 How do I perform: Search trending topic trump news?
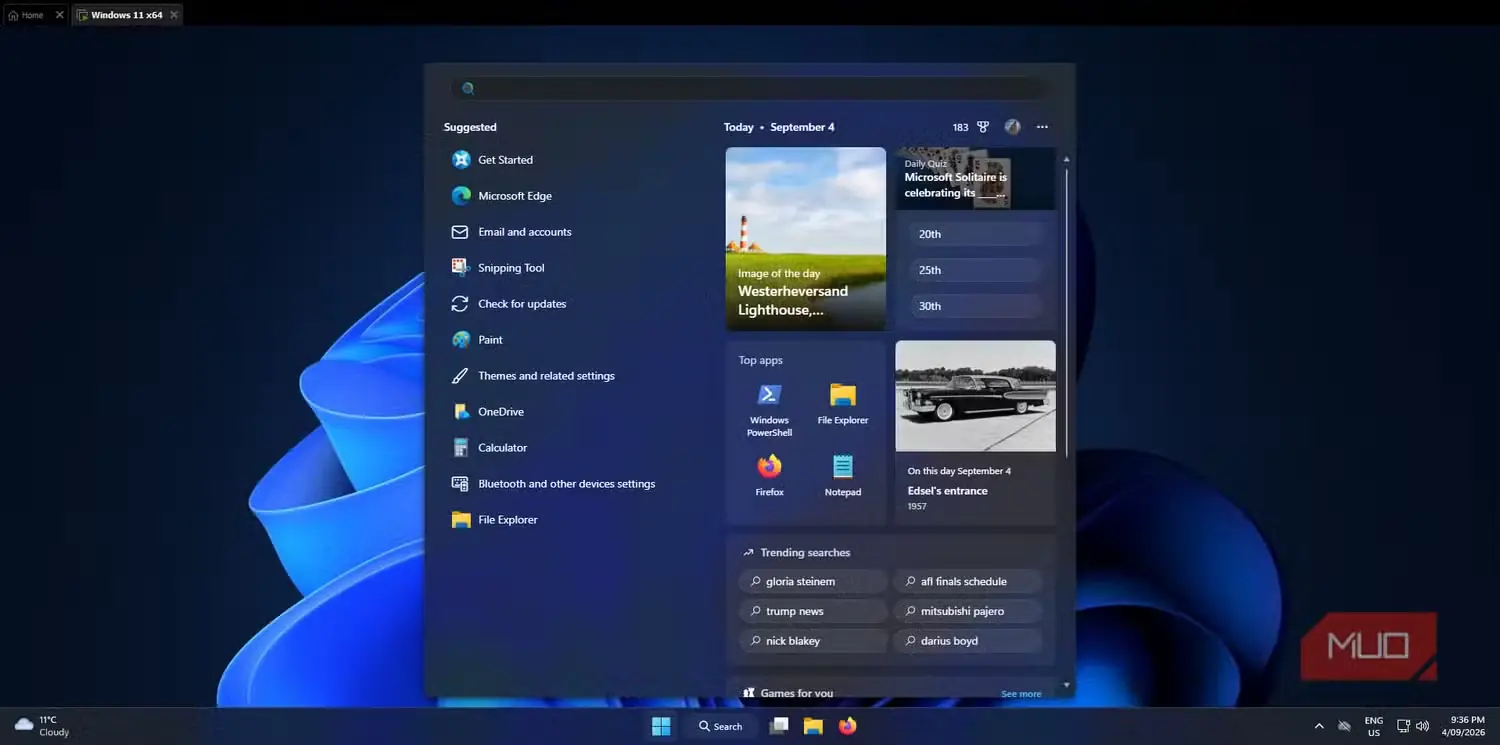coord(813,611)
